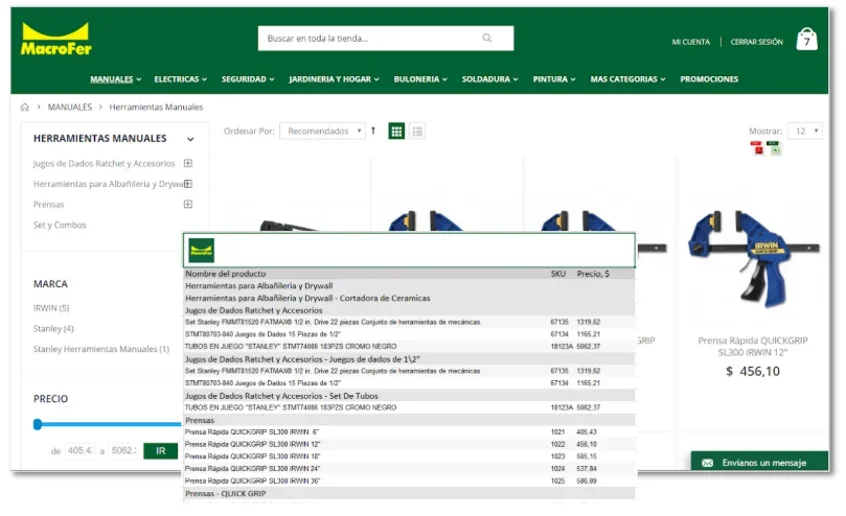This screenshot has height=516, width=846.
Task: Filter by Stanley Herramientas Manuales (1)
Action: point(101,349)
